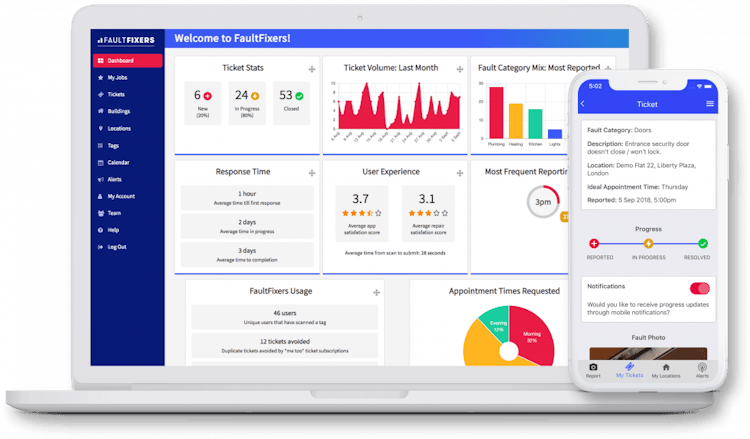
Task: Expand the Response Time card with plus icon
Action: [312, 173]
